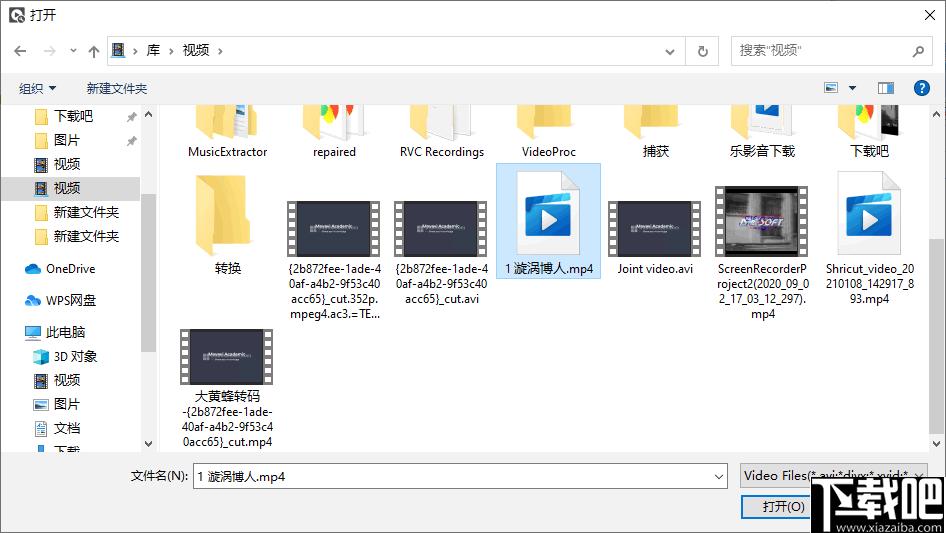Click the Back navigation arrow

[x=20, y=51]
